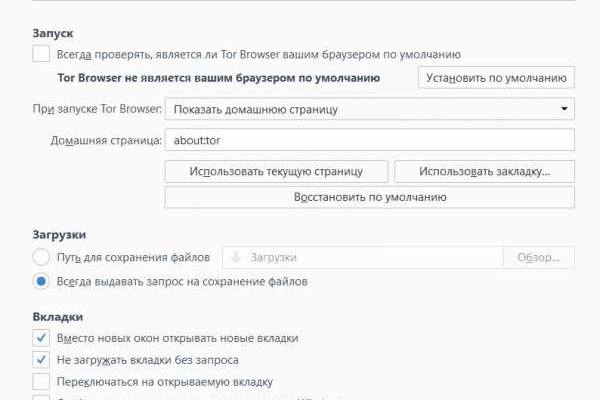600x400 pixels.
Task: Click the download arrow icon in Загрузки field
Action: pyautogui.click(x=238, y=257)
